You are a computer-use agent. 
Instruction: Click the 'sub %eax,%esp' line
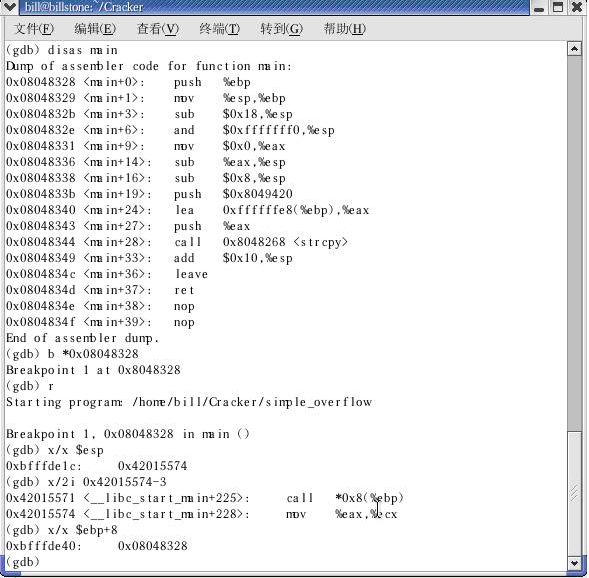146,162
